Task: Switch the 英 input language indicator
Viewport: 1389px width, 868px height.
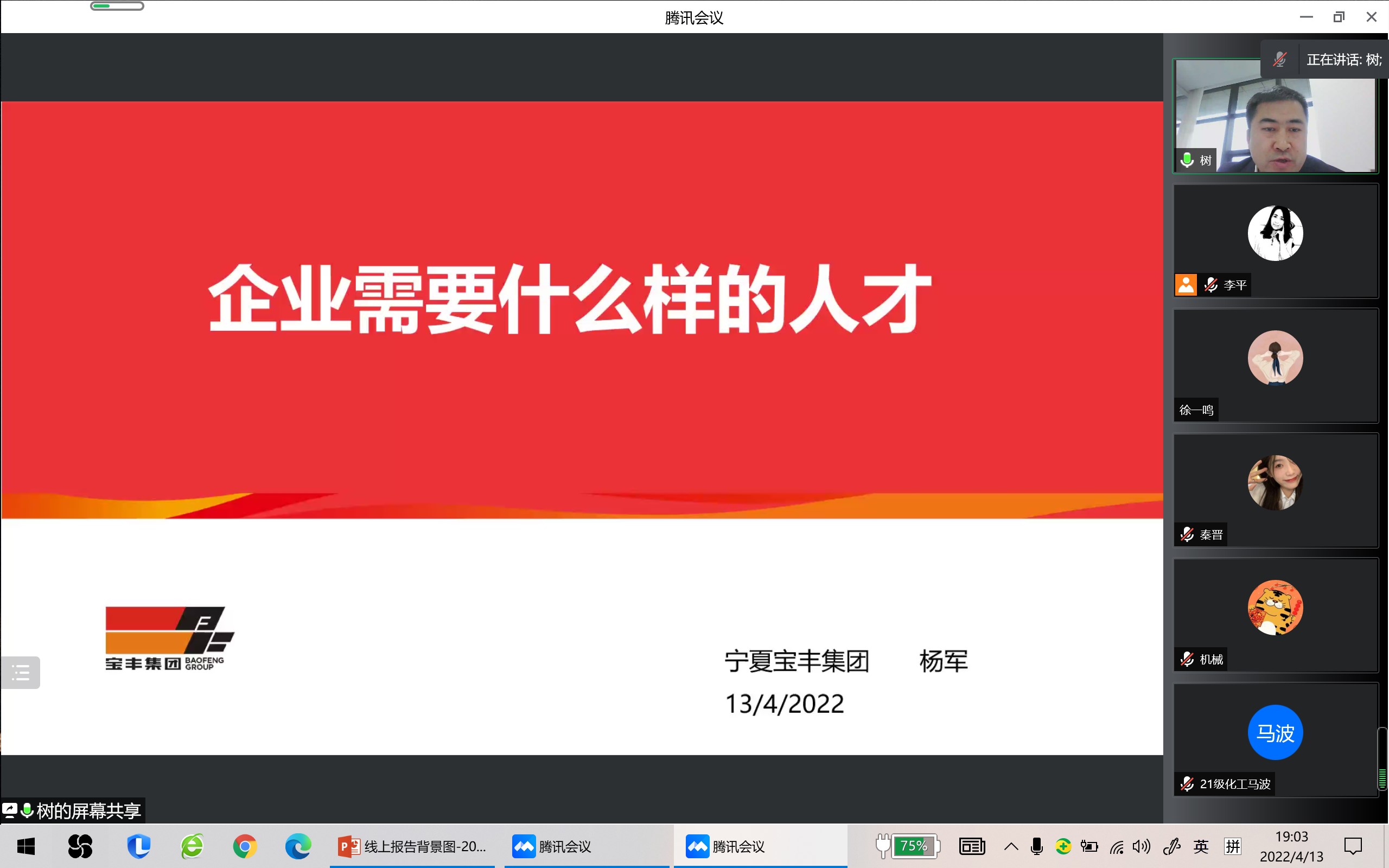Action: tap(1201, 846)
